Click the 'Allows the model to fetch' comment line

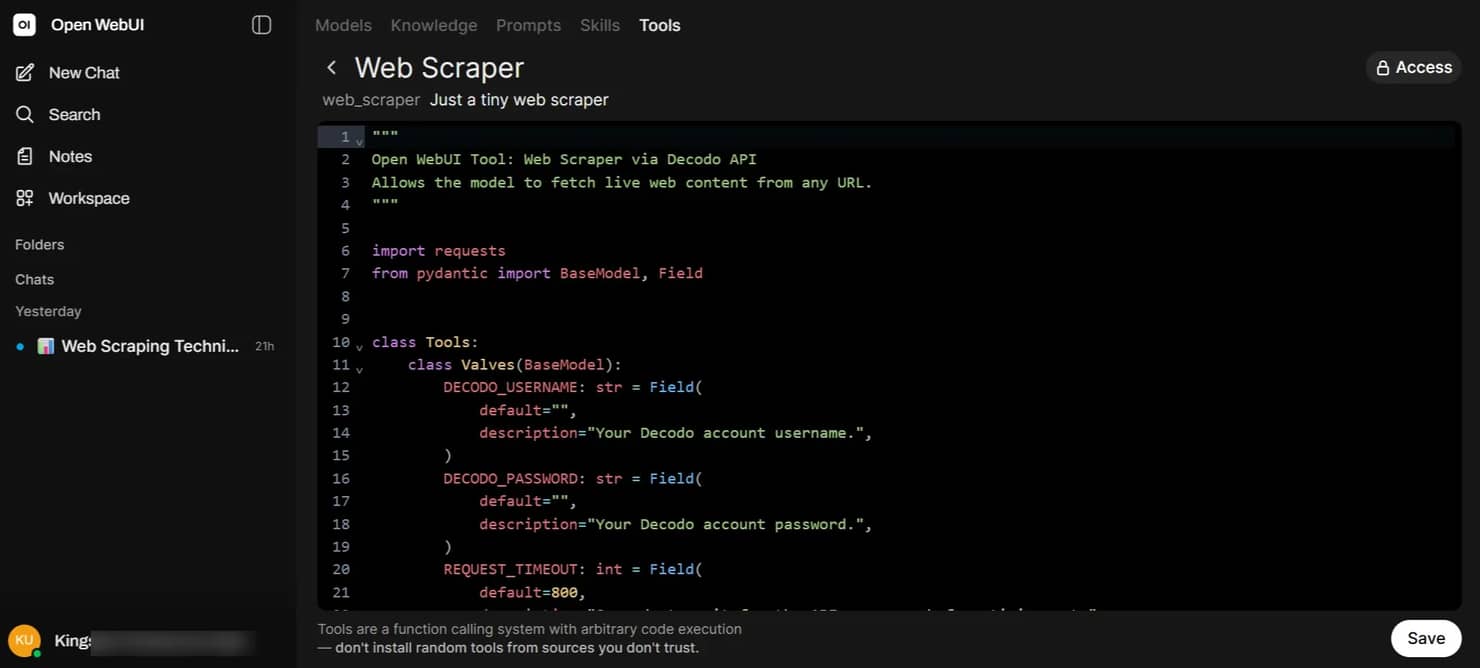[622, 182]
